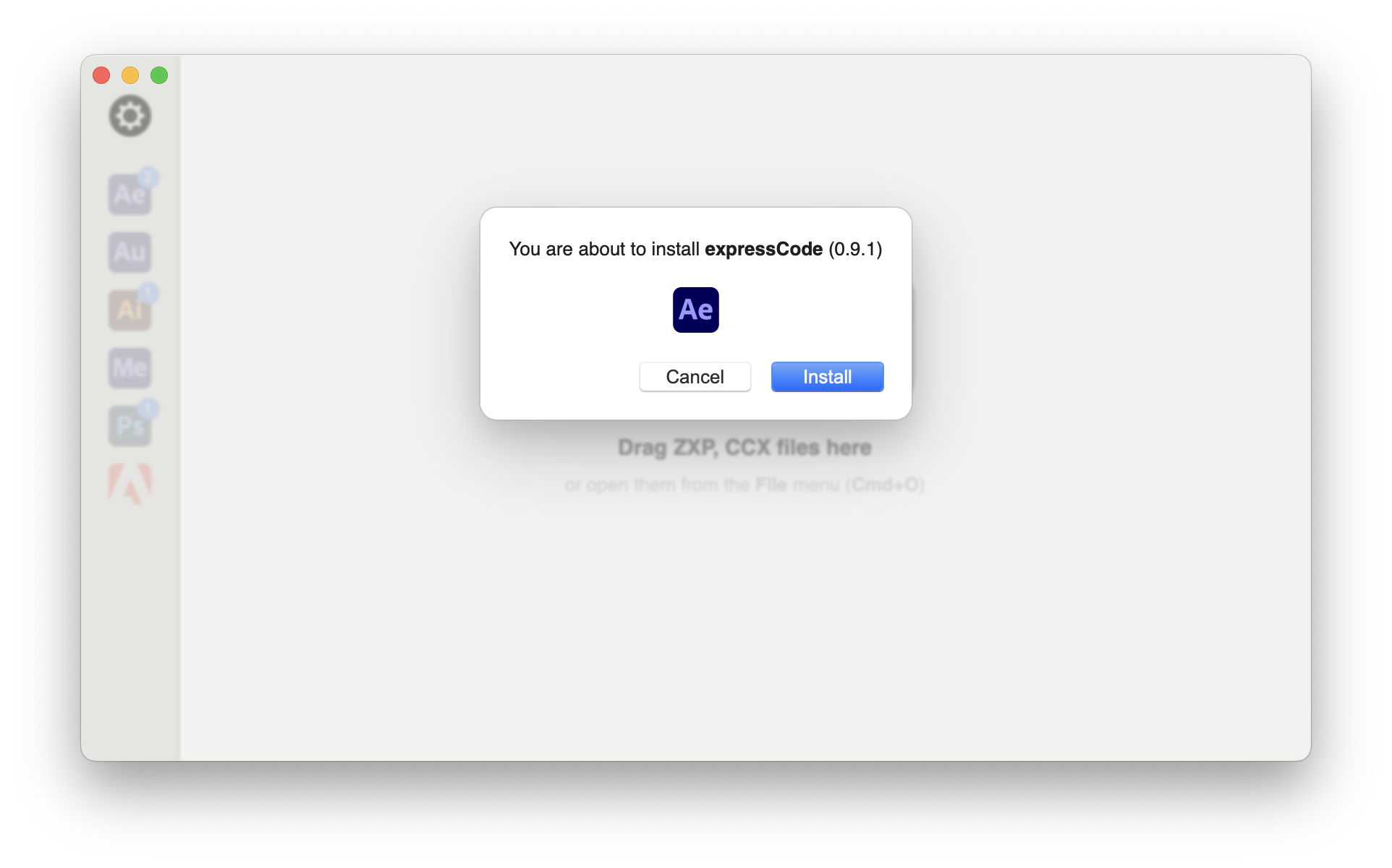Minimize the window with the yellow button

[x=130, y=75]
